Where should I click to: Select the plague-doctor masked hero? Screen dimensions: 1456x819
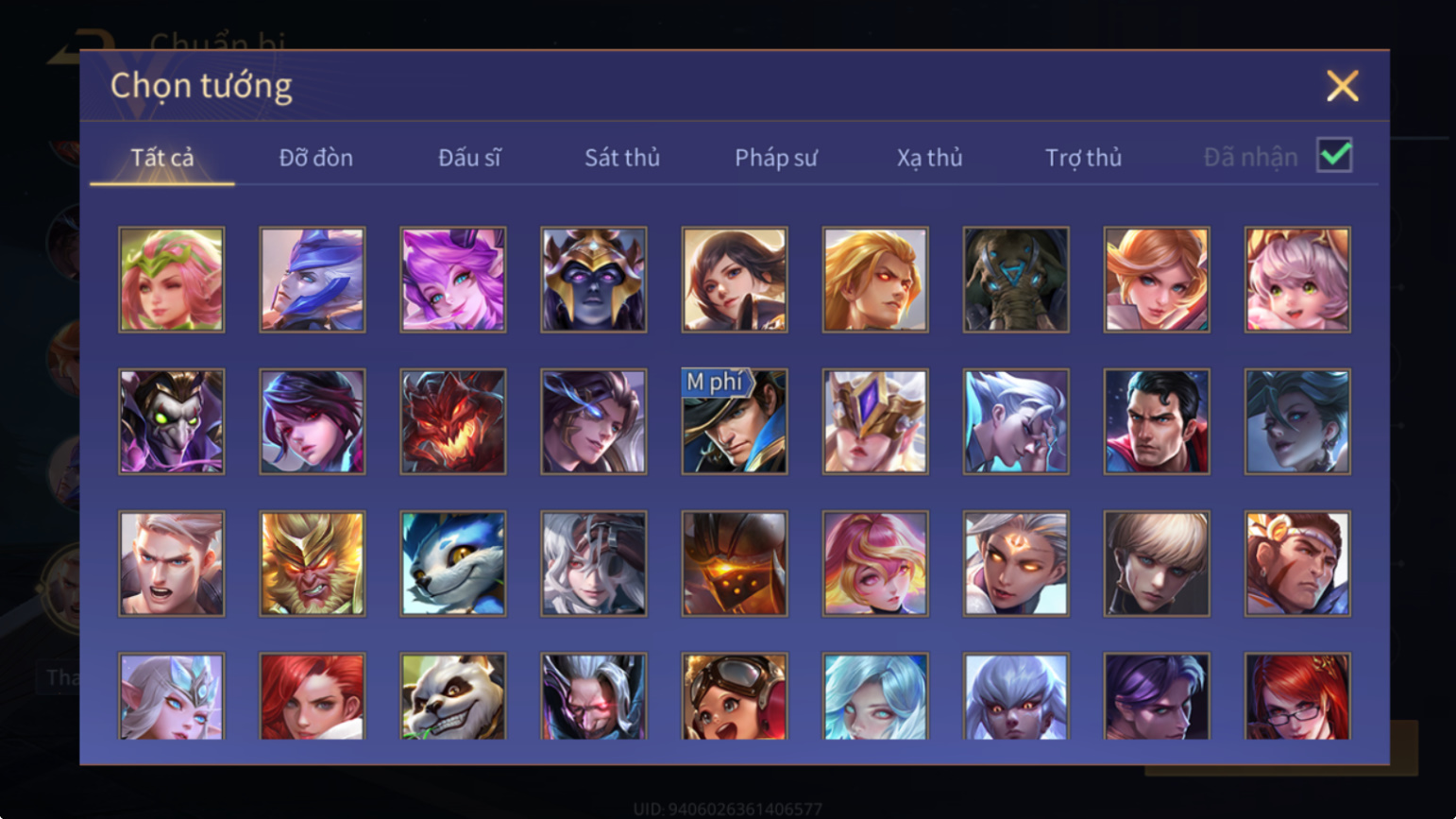click(172, 421)
